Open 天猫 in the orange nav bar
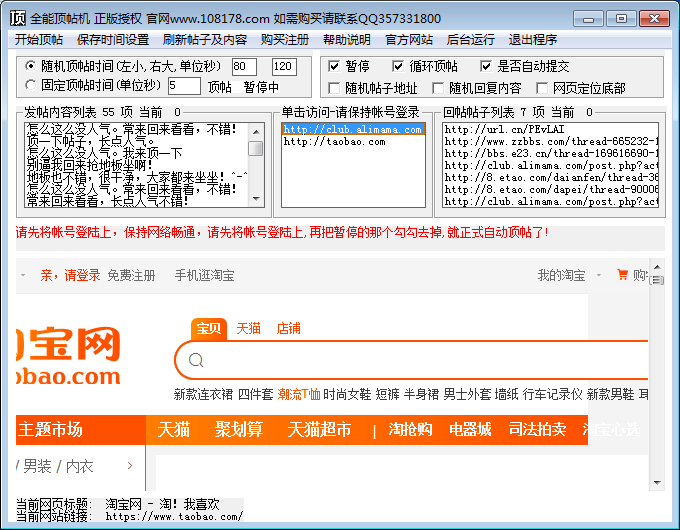 coord(173,429)
